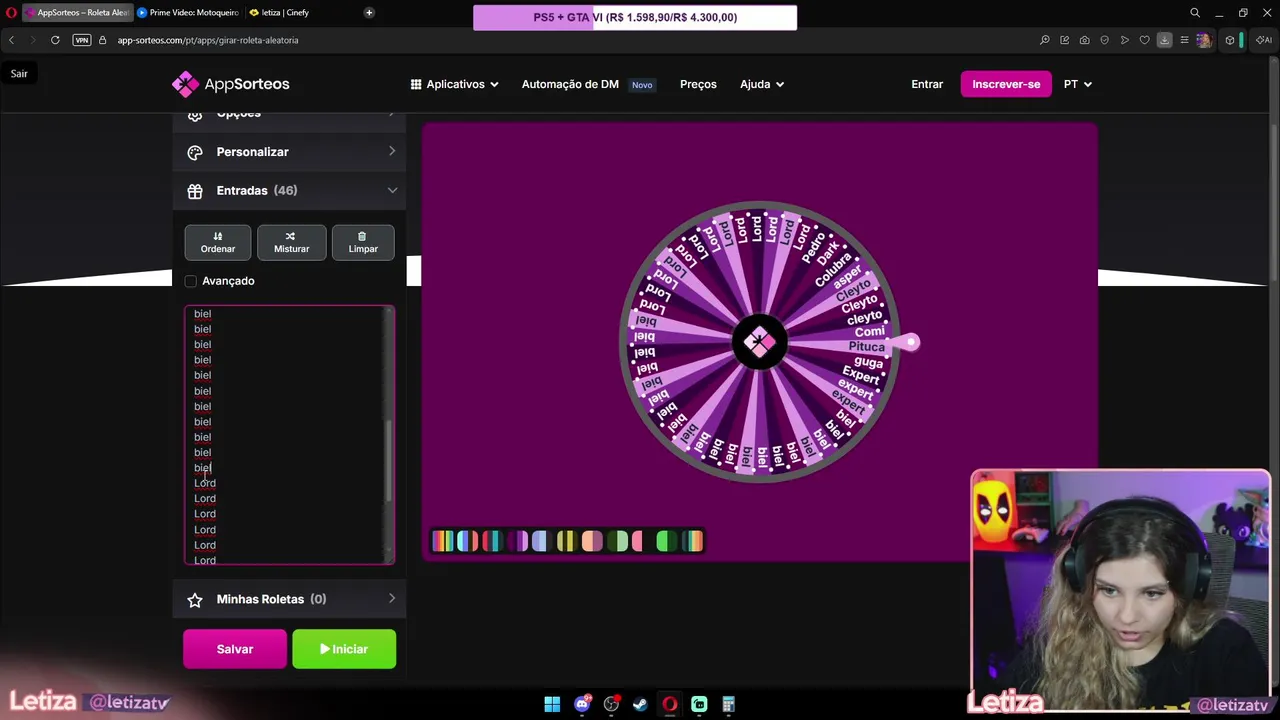Click the snapshot camera icon

coord(1085,40)
